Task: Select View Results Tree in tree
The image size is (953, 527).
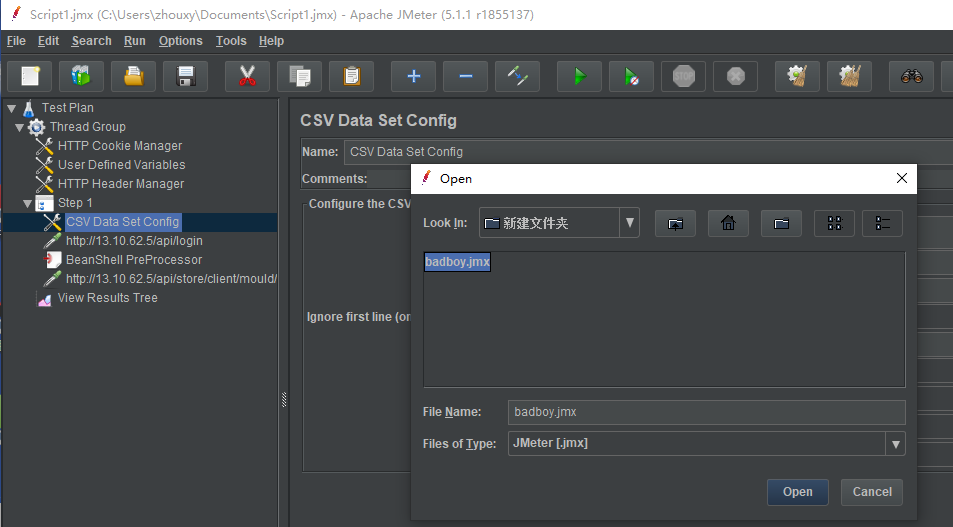Action: (108, 298)
